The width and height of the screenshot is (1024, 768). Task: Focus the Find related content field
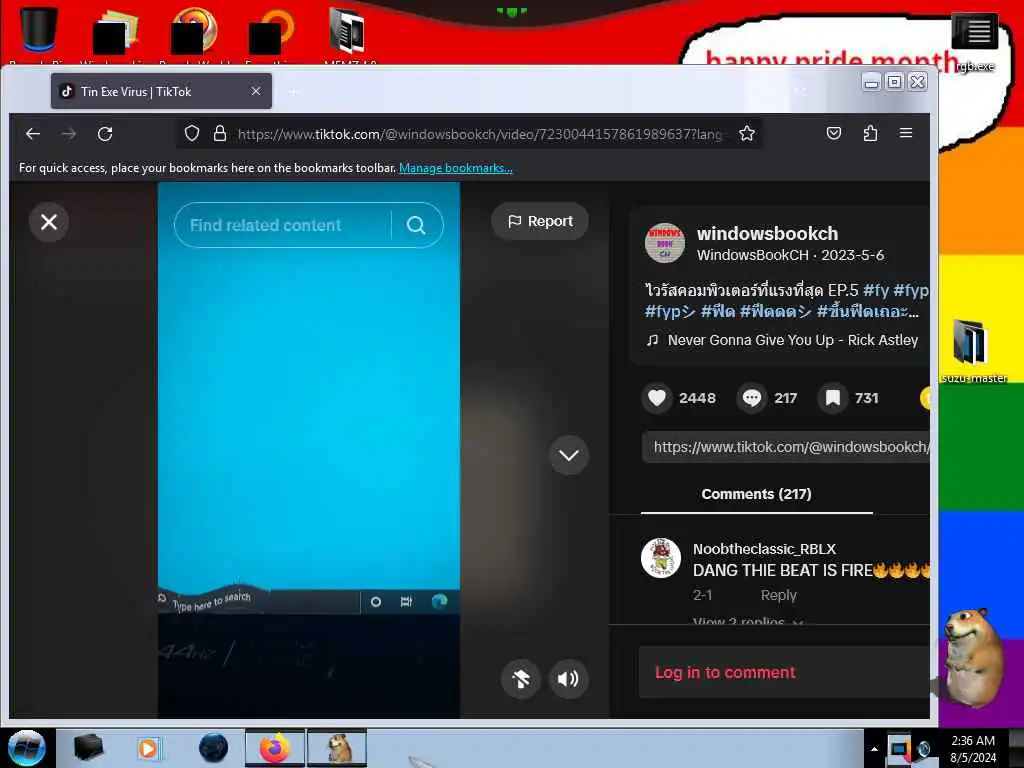[282, 225]
